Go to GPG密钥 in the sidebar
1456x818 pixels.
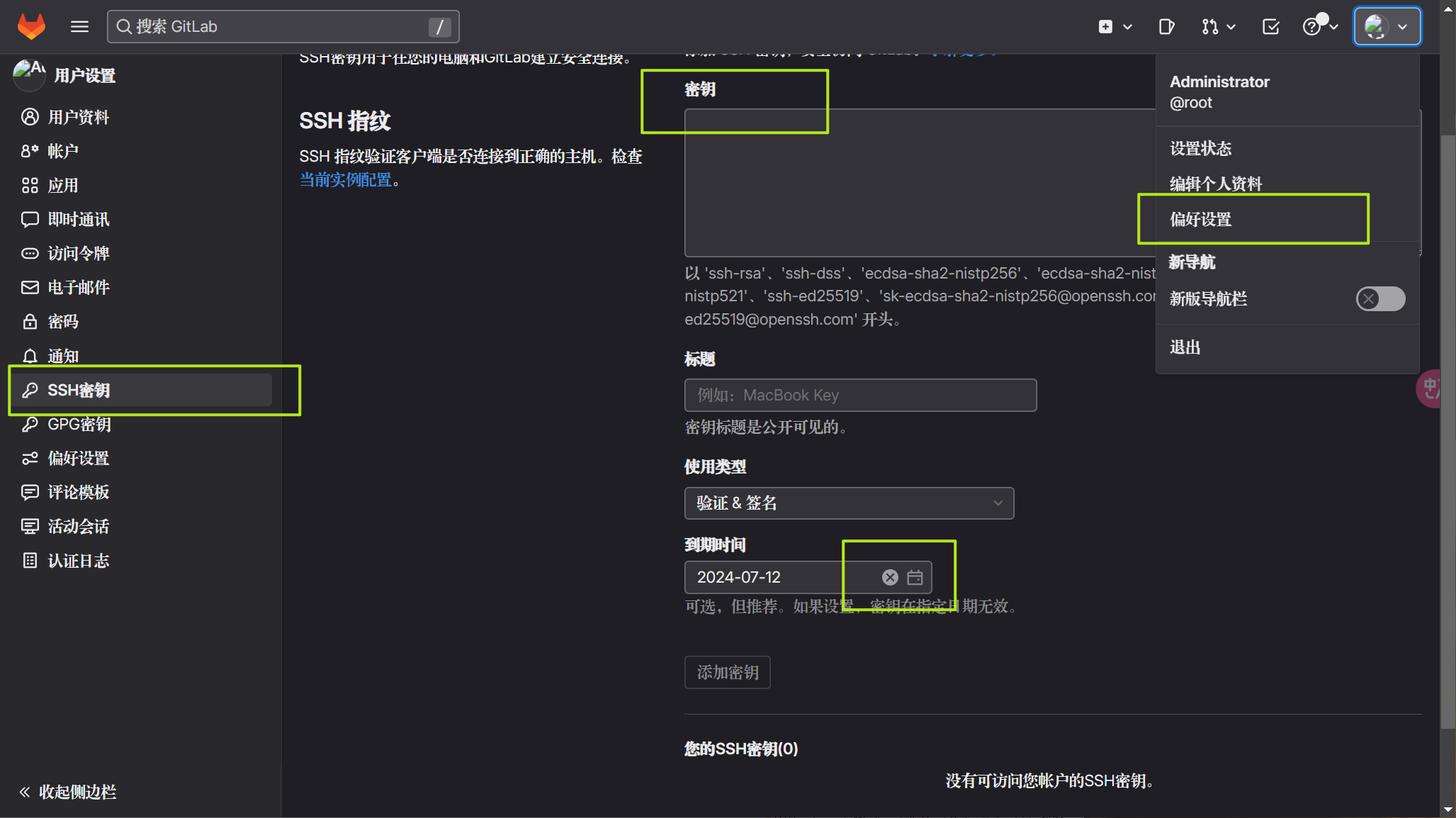[79, 424]
